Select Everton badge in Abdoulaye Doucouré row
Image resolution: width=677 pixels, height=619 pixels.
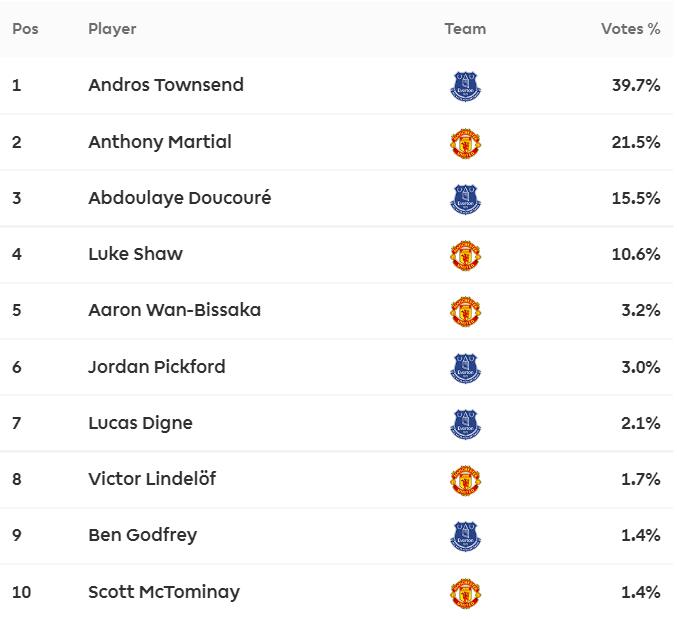[465, 199]
